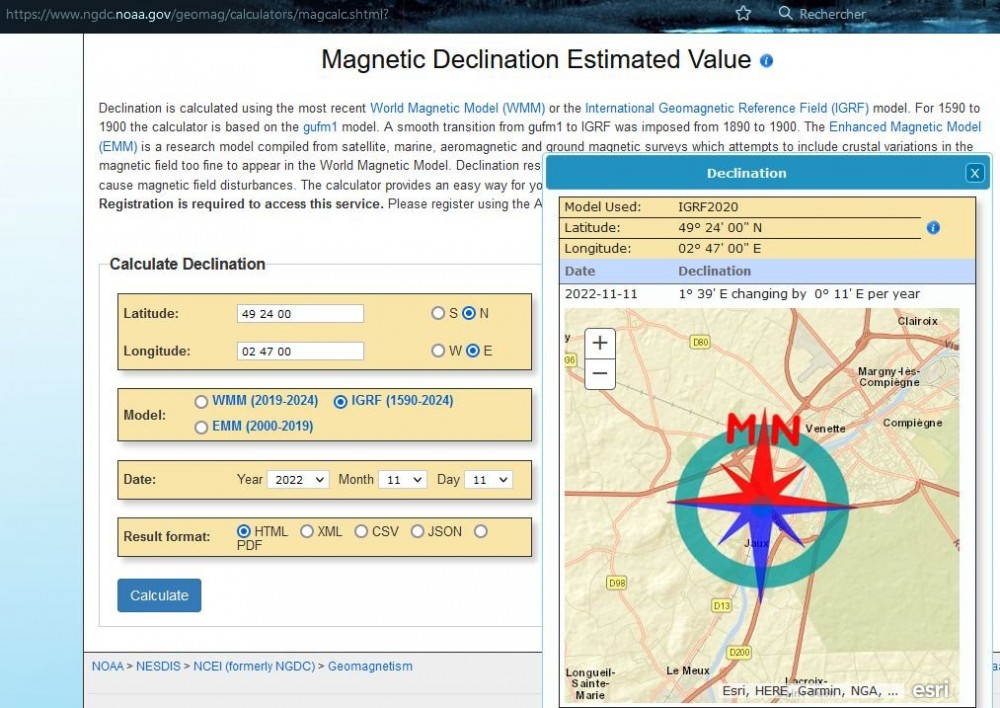Click the info icon in Declination popup
This screenshot has height=708, width=1000.
(933, 228)
